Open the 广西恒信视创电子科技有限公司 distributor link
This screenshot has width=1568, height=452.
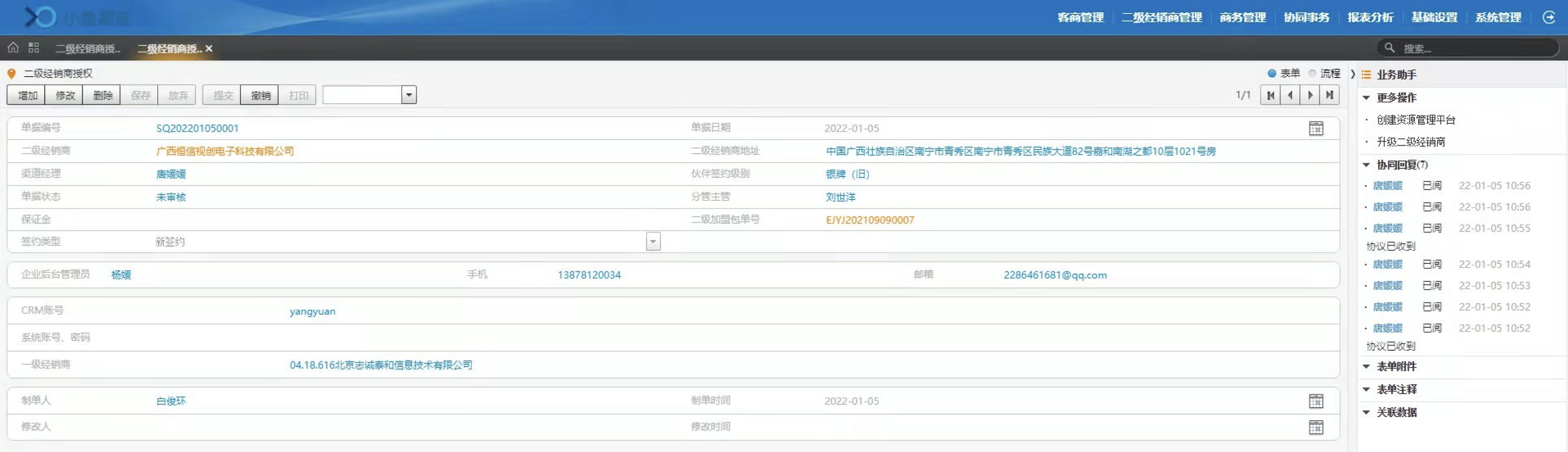point(225,151)
